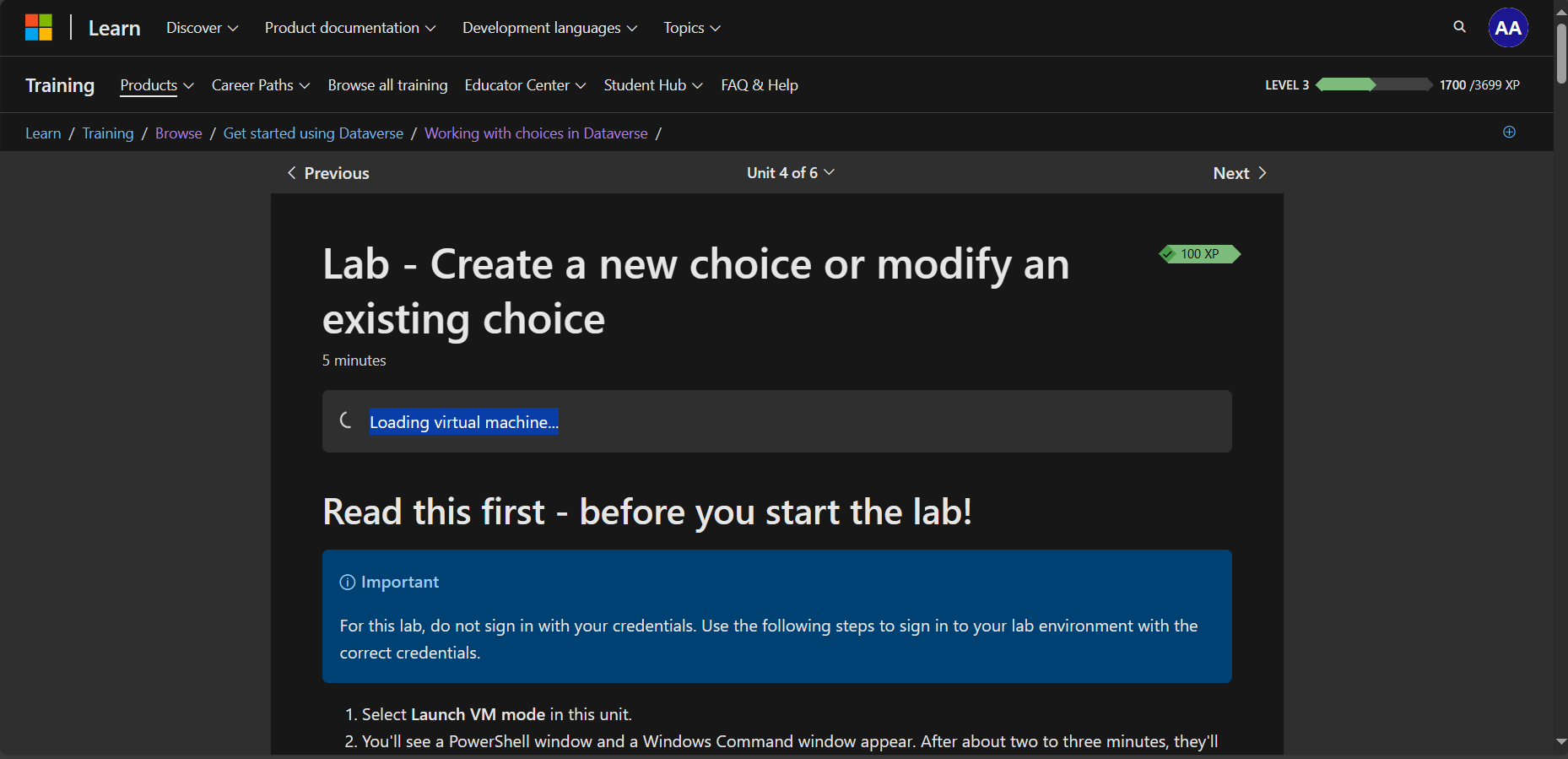Open the Working with choices in Dataverse breadcrumb

point(536,133)
